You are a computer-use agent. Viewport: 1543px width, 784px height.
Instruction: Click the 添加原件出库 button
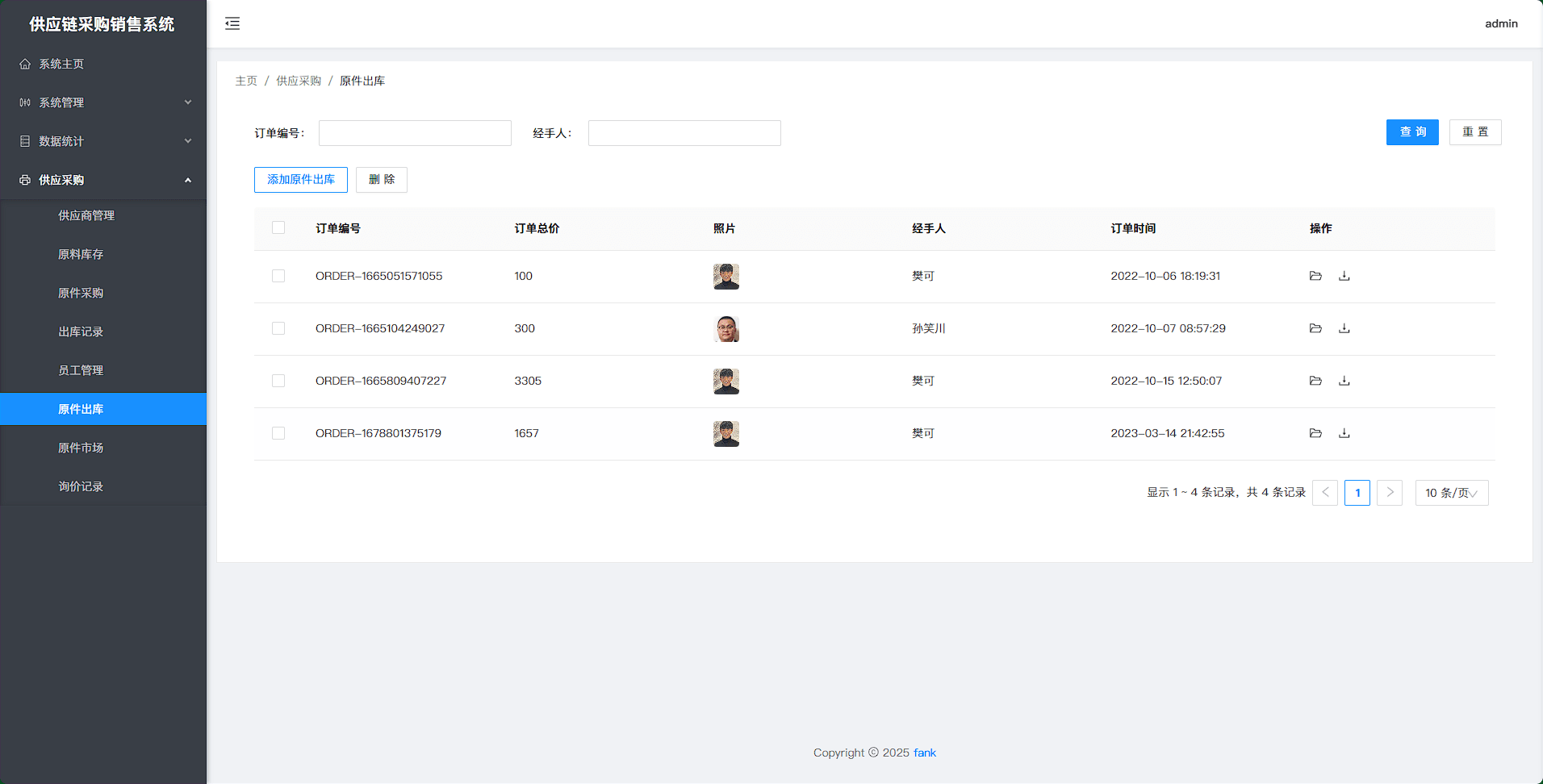(301, 180)
